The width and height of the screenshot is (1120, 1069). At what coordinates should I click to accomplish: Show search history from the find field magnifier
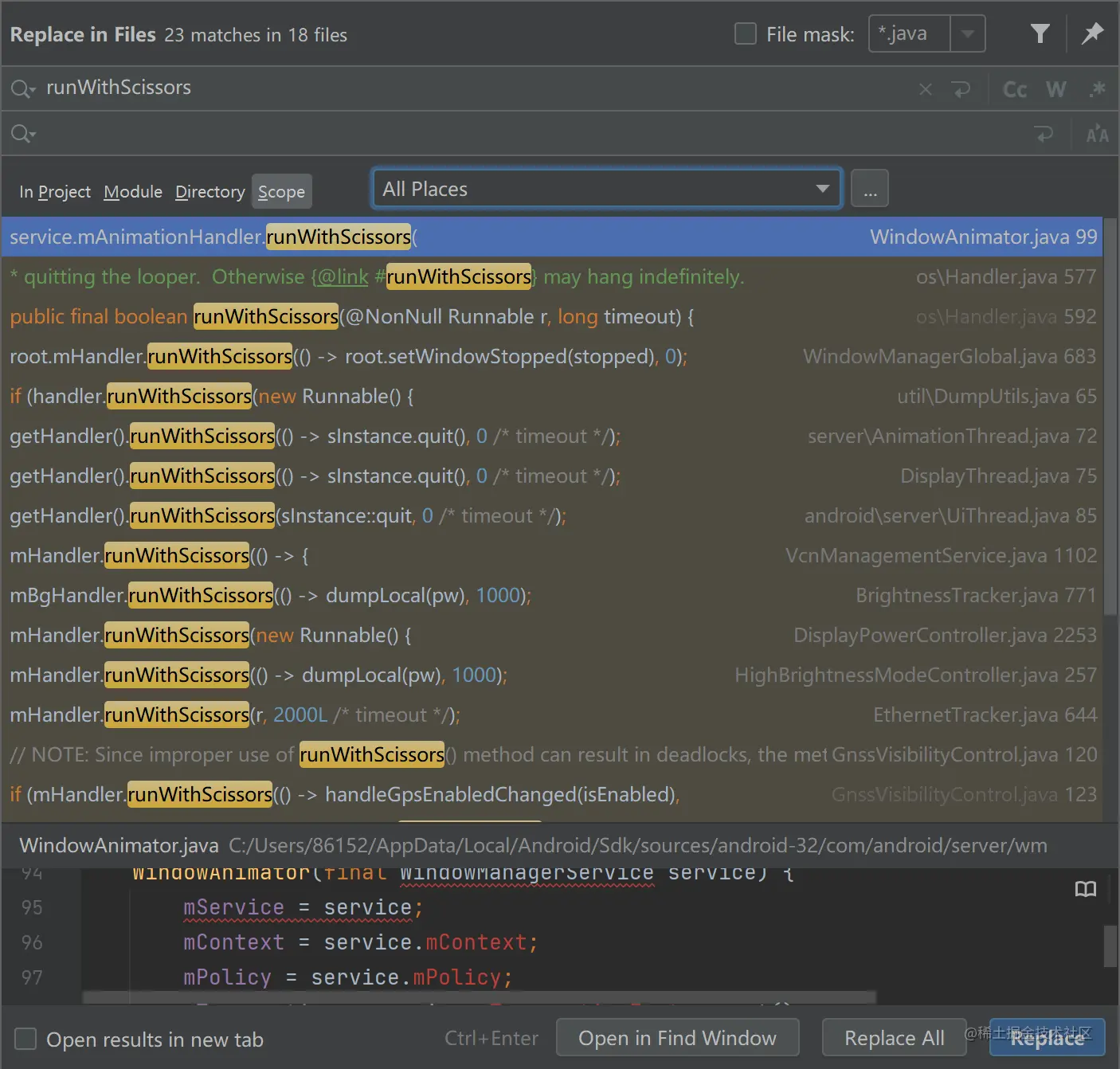point(22,88)
